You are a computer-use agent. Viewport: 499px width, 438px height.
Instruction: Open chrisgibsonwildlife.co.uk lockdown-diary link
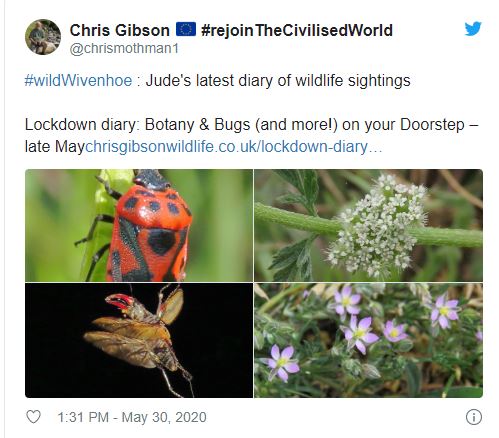tap(233, 147)
